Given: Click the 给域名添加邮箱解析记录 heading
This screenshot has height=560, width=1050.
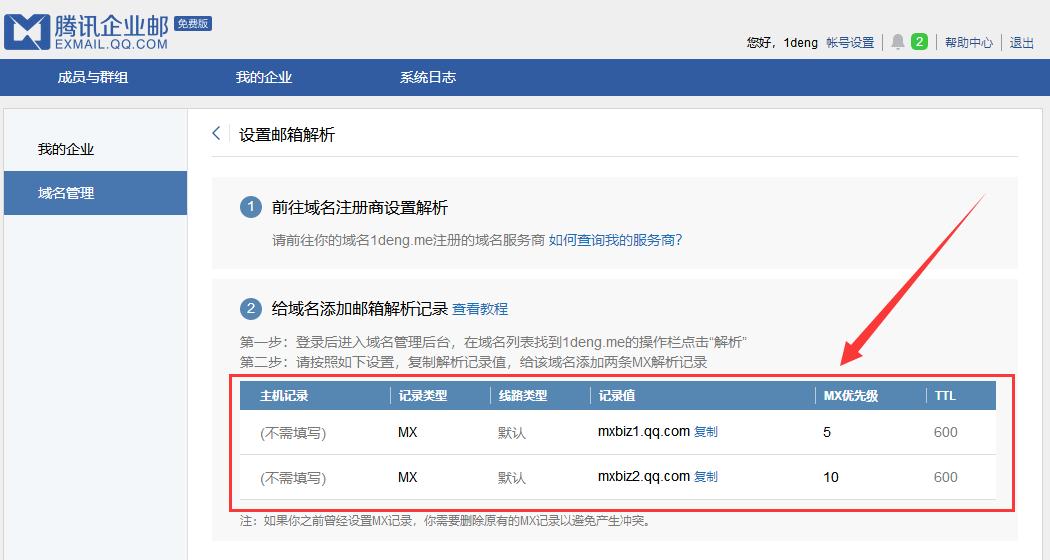Looking at the screenshot, I should point(360,309).
